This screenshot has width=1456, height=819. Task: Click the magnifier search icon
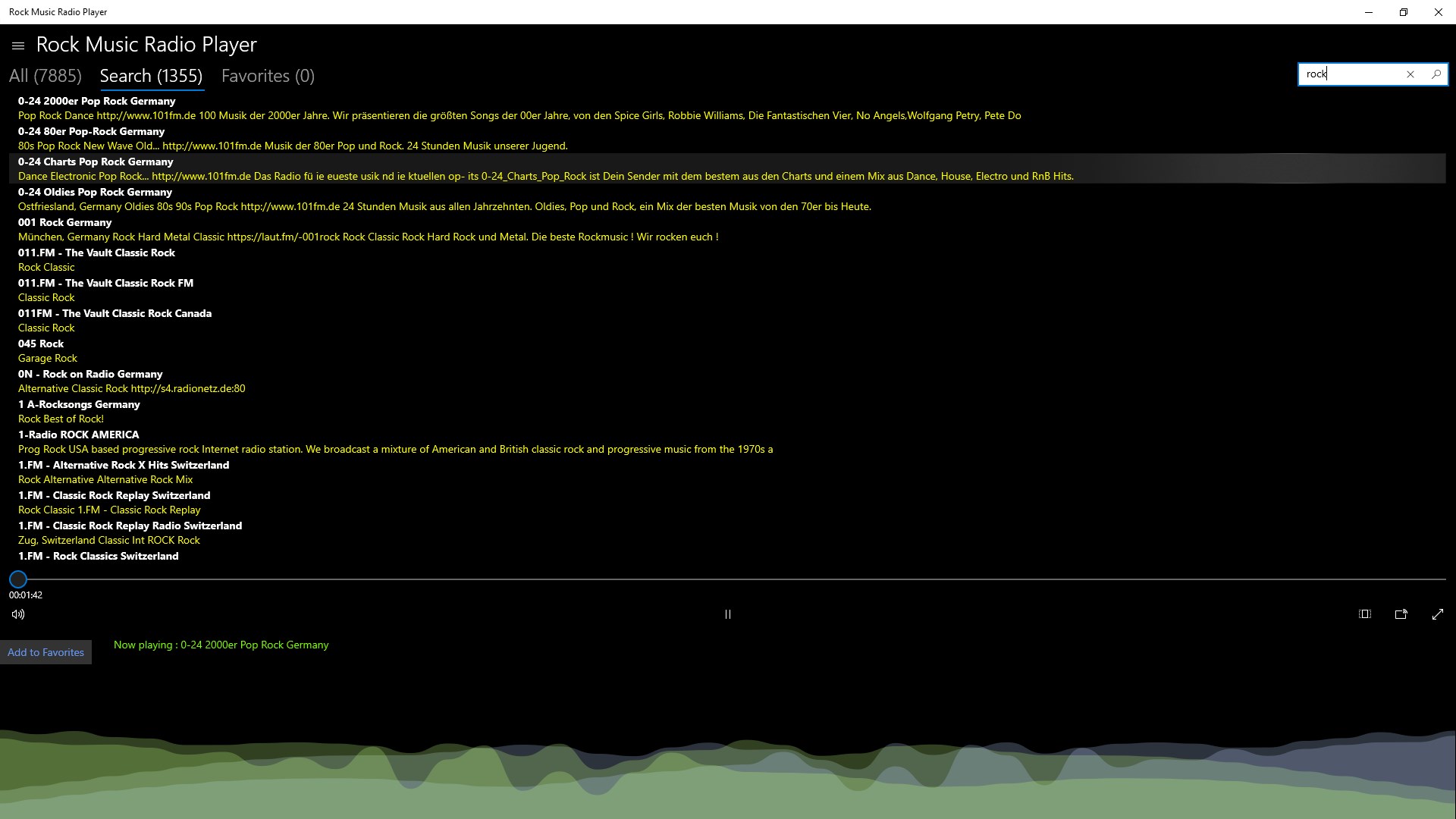pyautogui.click(x=1436, y=74)
